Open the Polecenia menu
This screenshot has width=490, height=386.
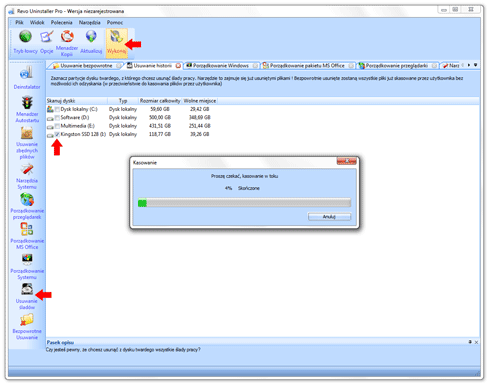pos(62,22)
